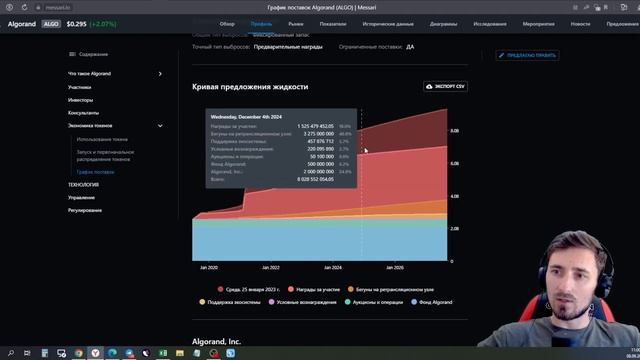This screenshot has height=360, width=640.
Task: Open Запуск и первоначальное распределение токенов
Action: pyautogui.click(x=105, y=156)
